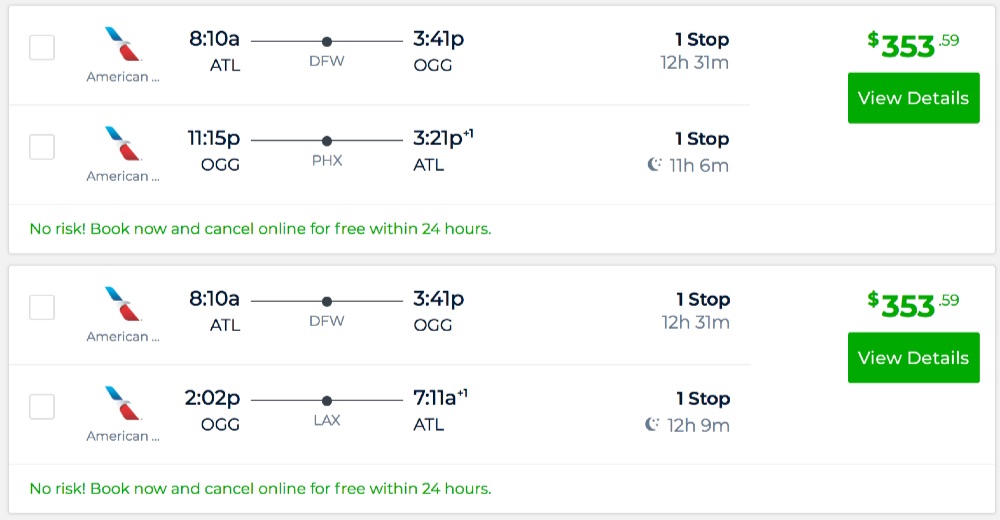Image resolution: width=1000 pixels, height=520 pixels.
Task: Click the $353.59 price on top itinerary
Action: click(912, 45)
